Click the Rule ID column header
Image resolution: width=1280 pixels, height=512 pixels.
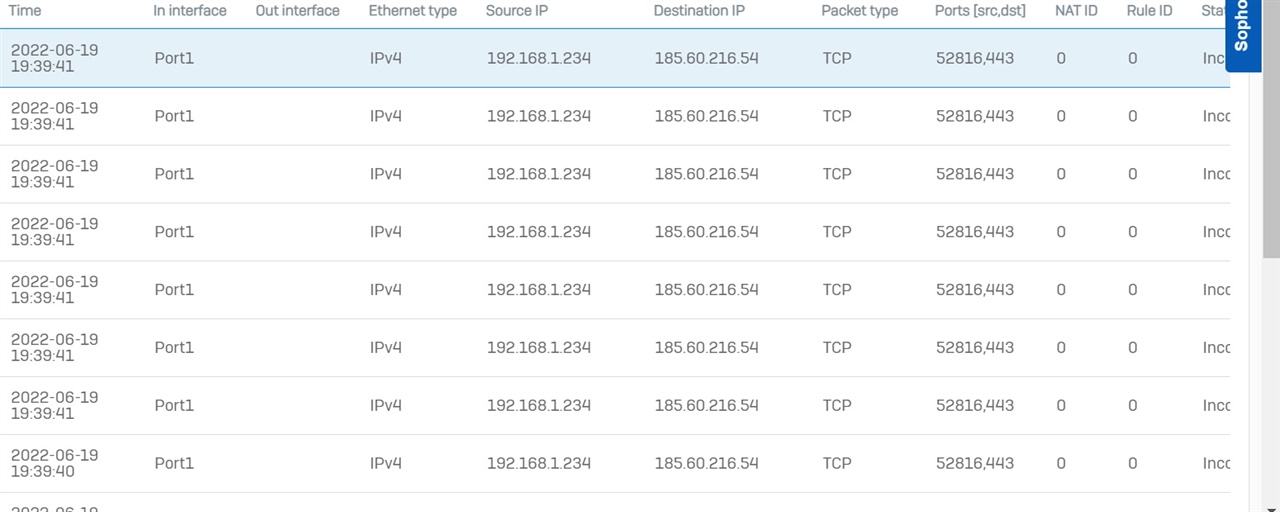point(1149,11)
